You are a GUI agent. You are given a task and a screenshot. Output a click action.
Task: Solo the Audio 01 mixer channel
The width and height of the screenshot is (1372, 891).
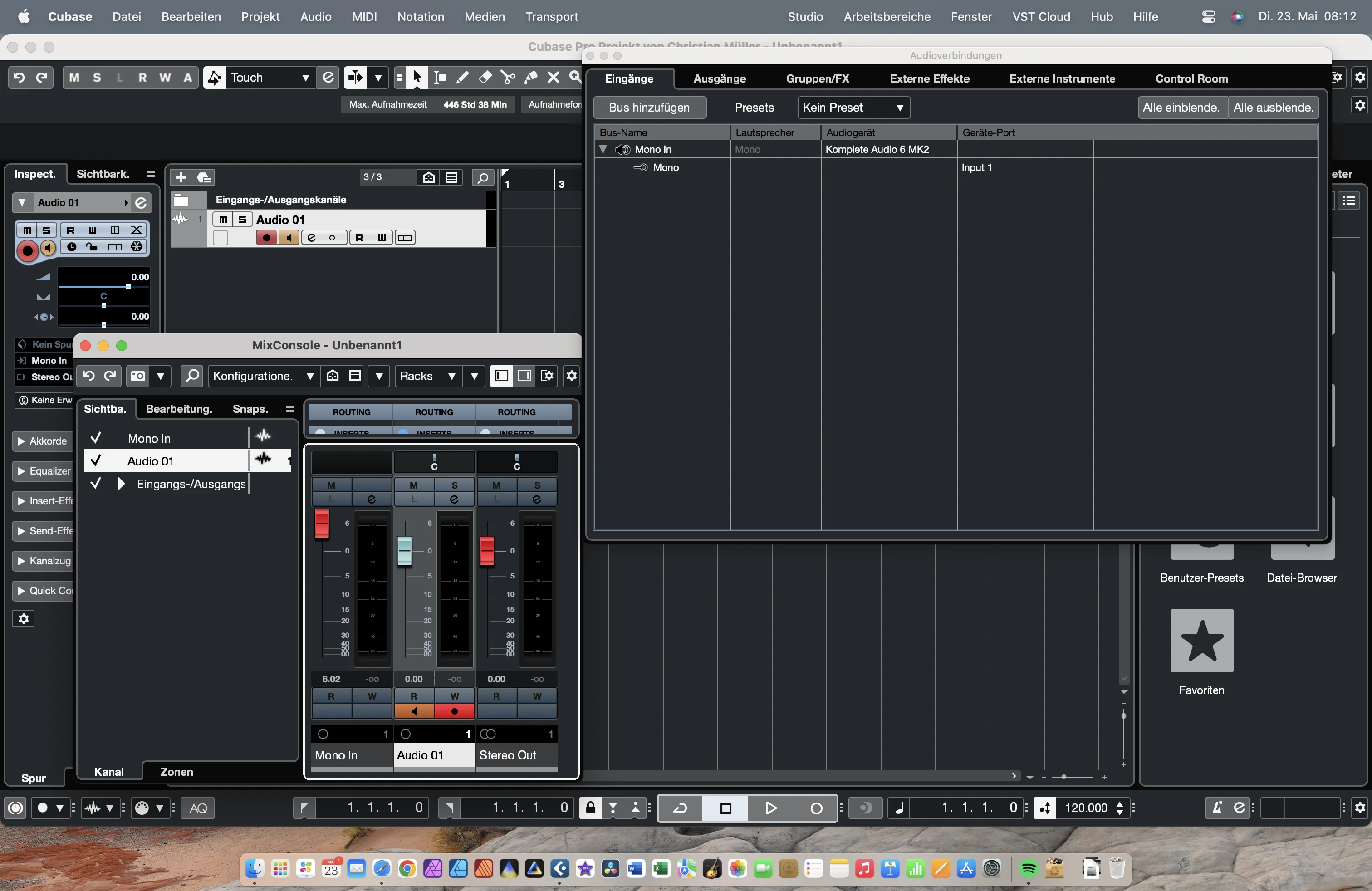455,485
